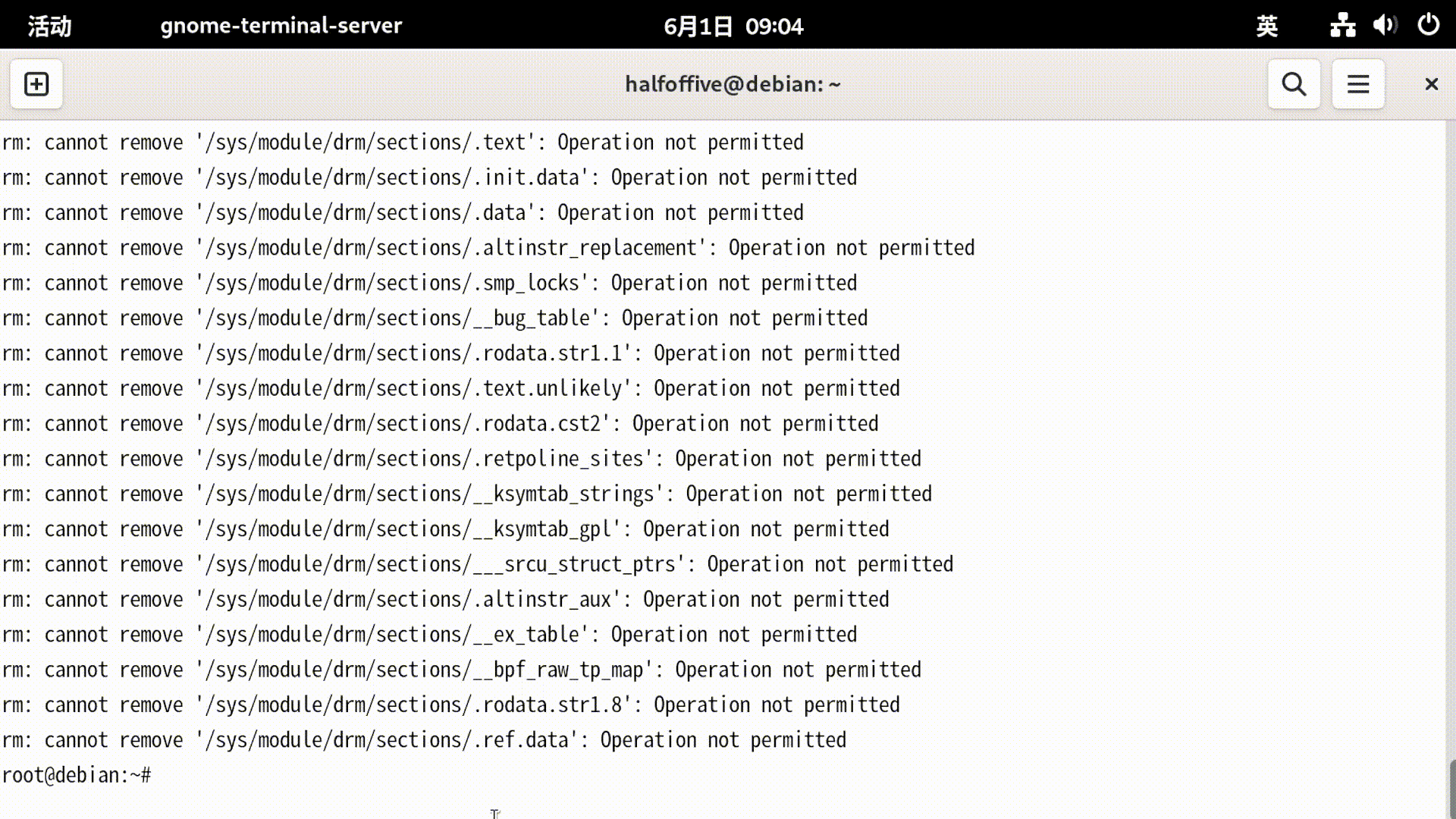The height and width of the screenshot is (819, 1456).
Task: Toggle the search bar open
Action: pos(1293,83)
